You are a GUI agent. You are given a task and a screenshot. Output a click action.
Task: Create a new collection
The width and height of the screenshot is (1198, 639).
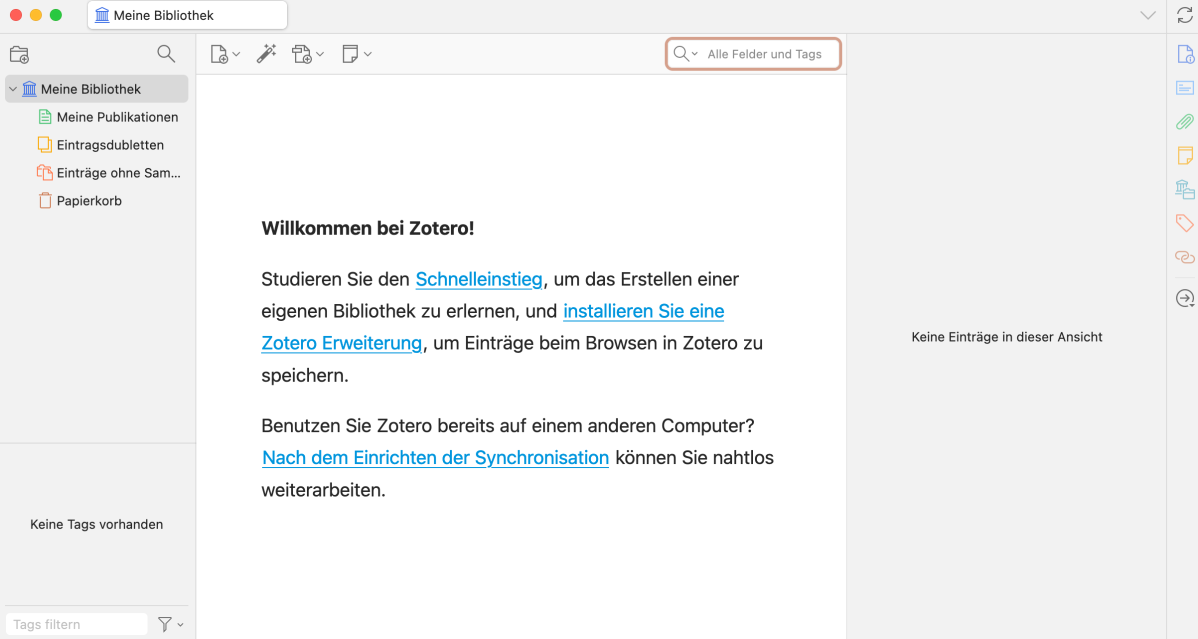(19, 54)
